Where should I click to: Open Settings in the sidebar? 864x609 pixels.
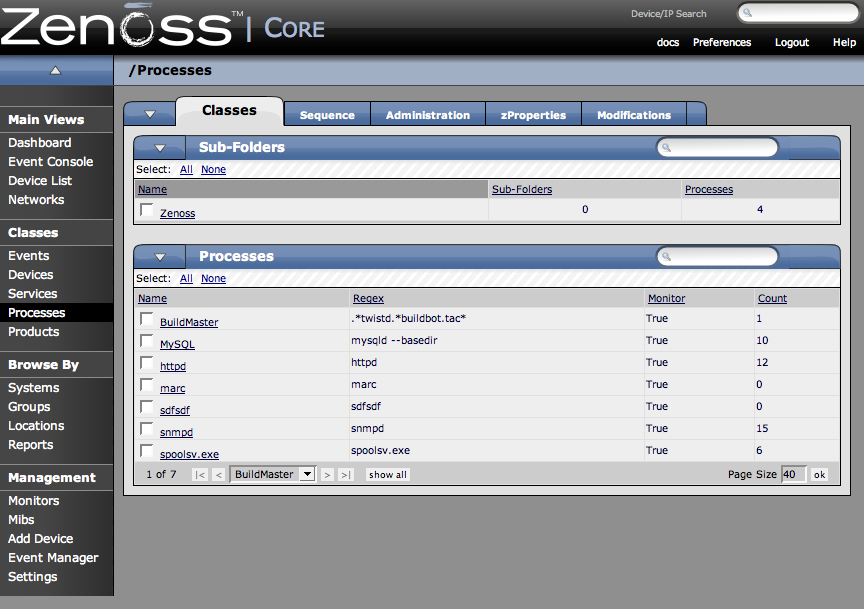33,577
